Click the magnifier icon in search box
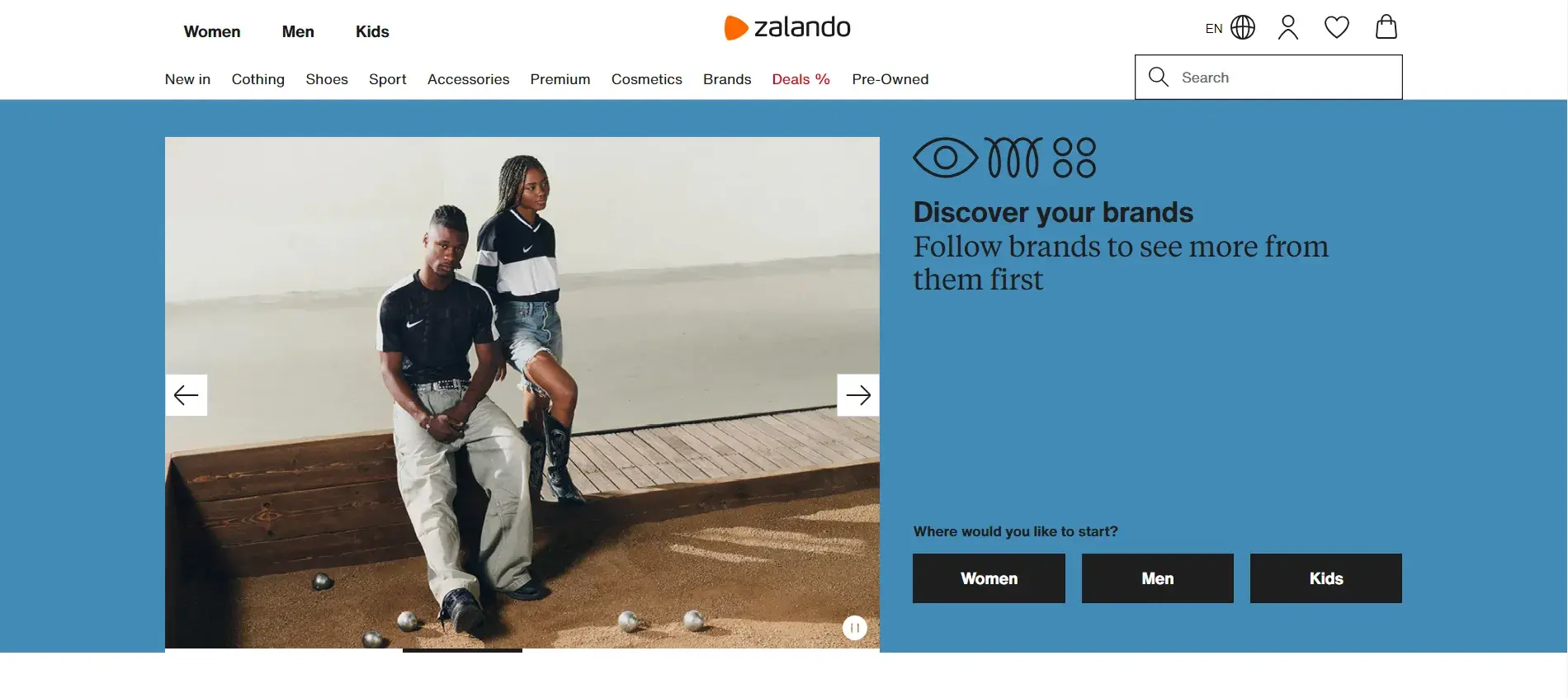The image size is (1568, 698). (1159, 77)
